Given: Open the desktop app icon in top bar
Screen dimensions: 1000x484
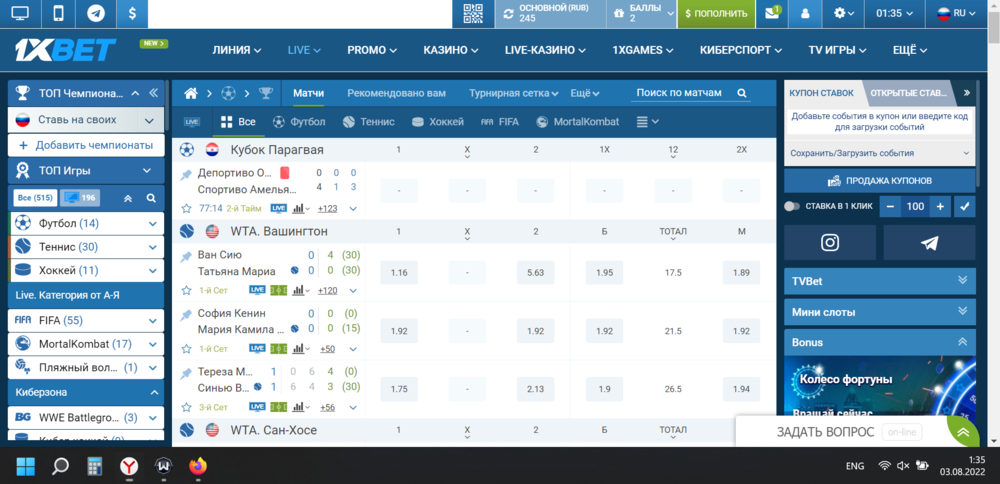Looking at the screenshot, I should pyautogui.click(x=20, y=13).
